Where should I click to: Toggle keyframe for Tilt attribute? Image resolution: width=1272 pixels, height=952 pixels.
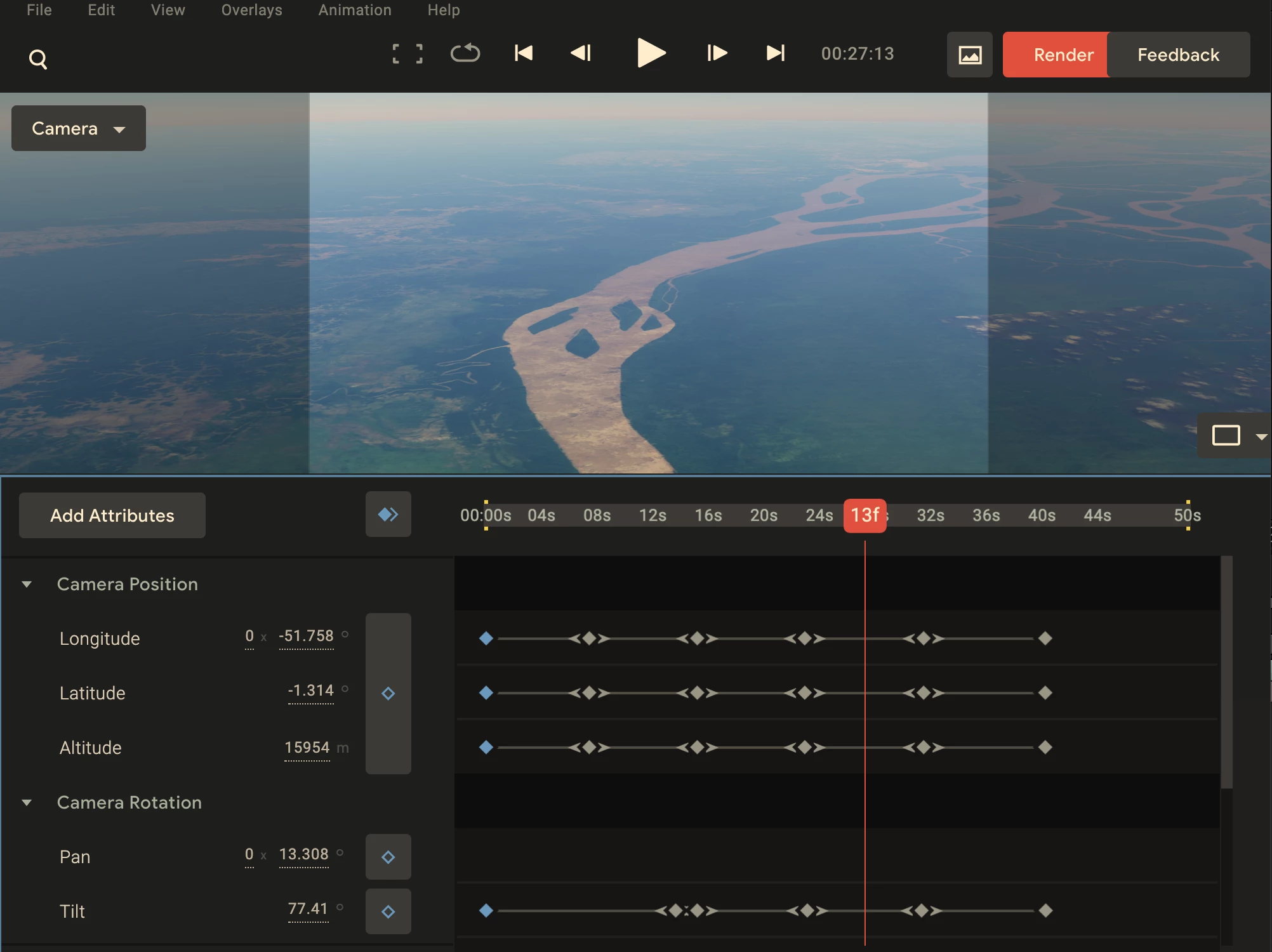click(388, 911)
